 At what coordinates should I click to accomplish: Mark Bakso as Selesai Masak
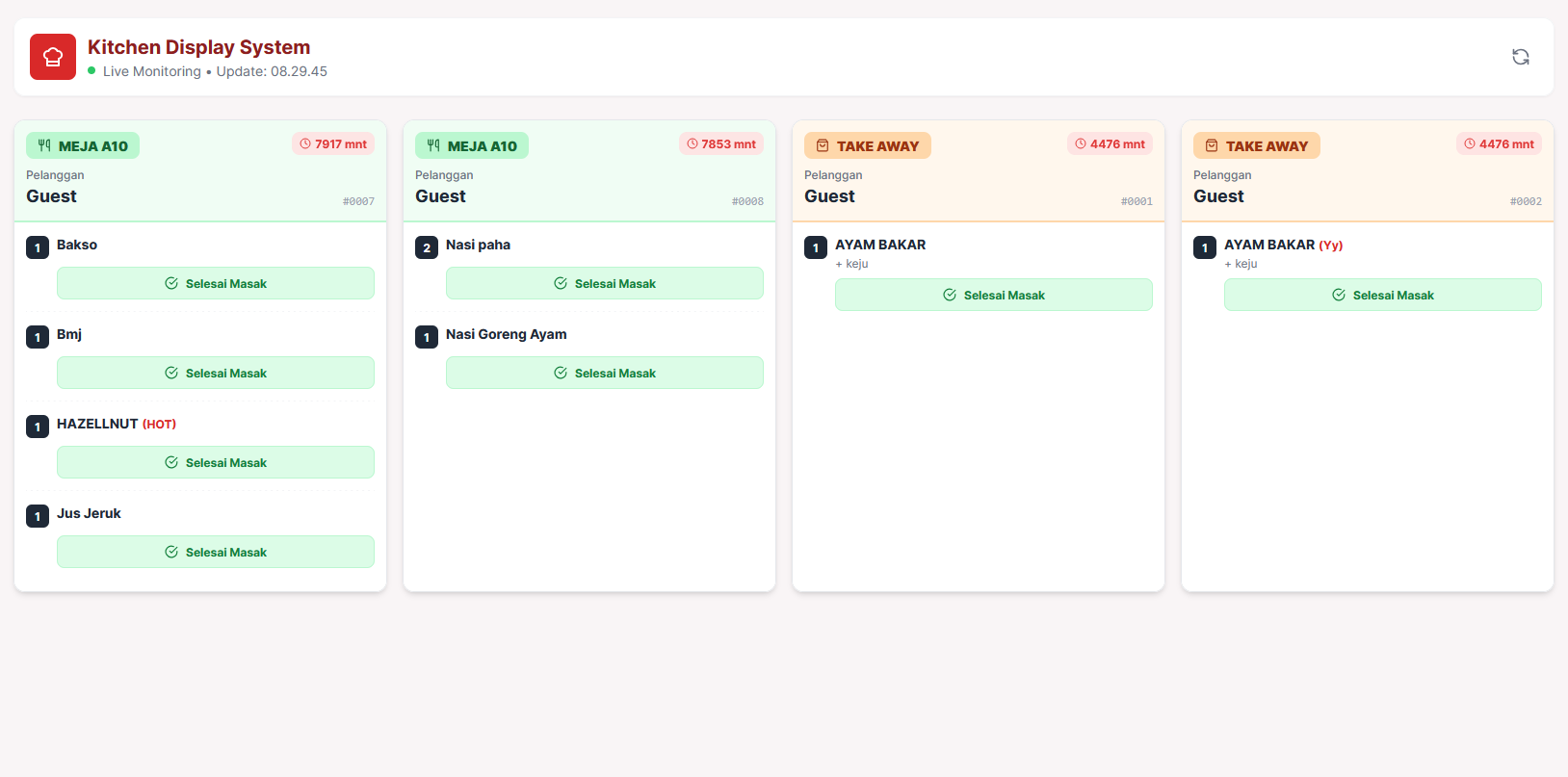(216, 283)
